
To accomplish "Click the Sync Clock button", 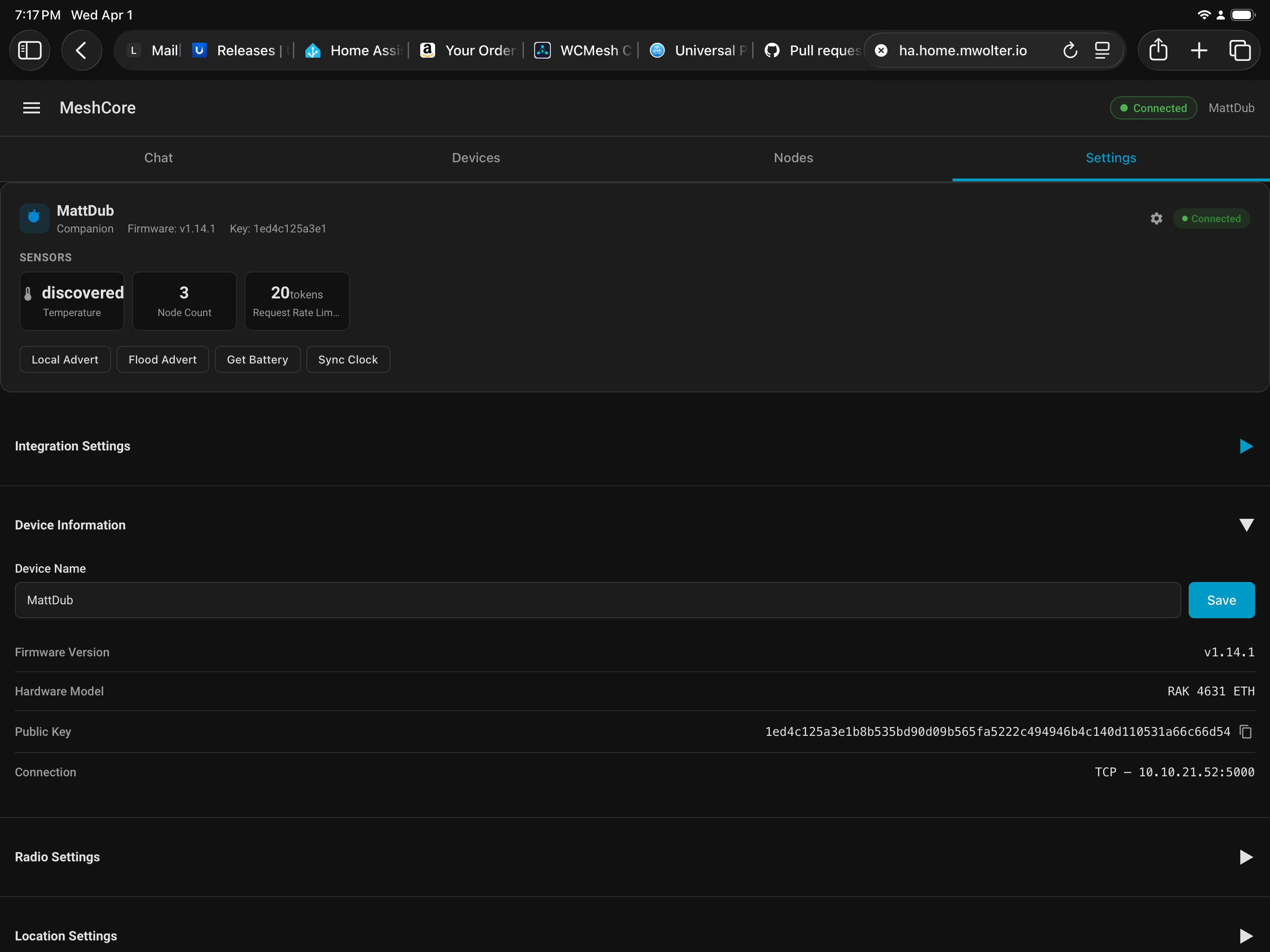I will click(348, 359).
